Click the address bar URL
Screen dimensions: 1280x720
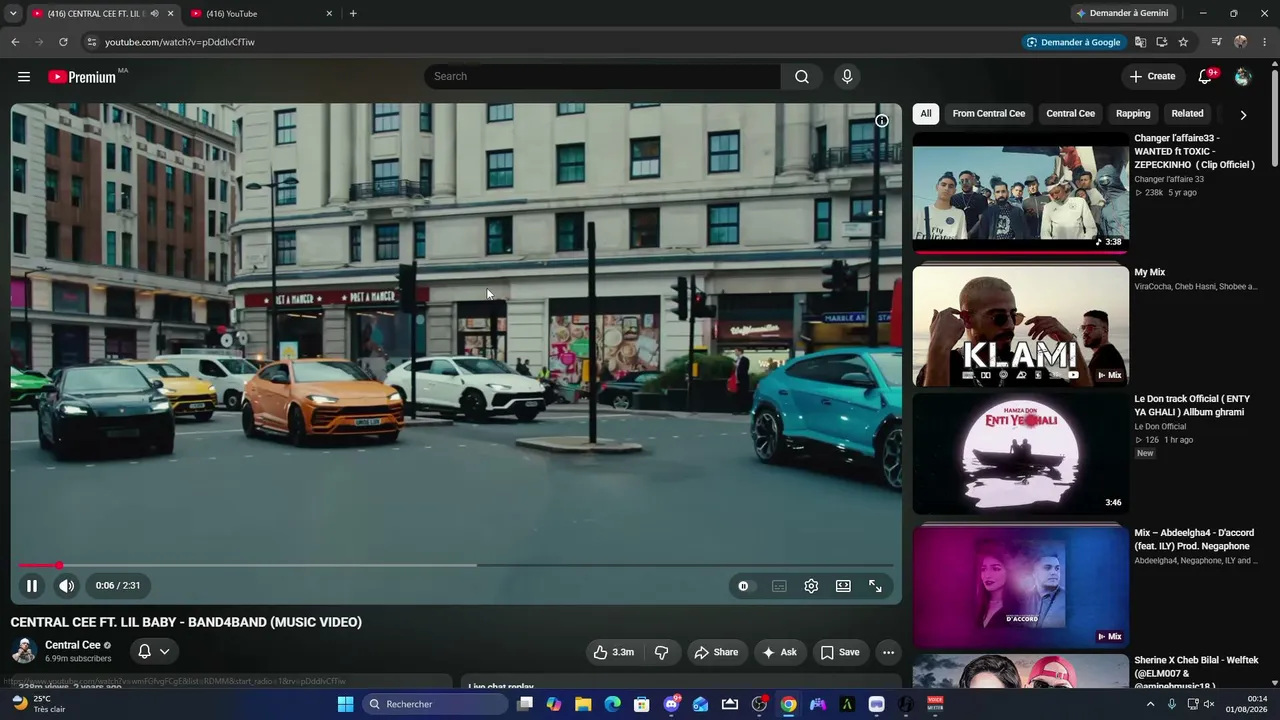tap(180, 42)
